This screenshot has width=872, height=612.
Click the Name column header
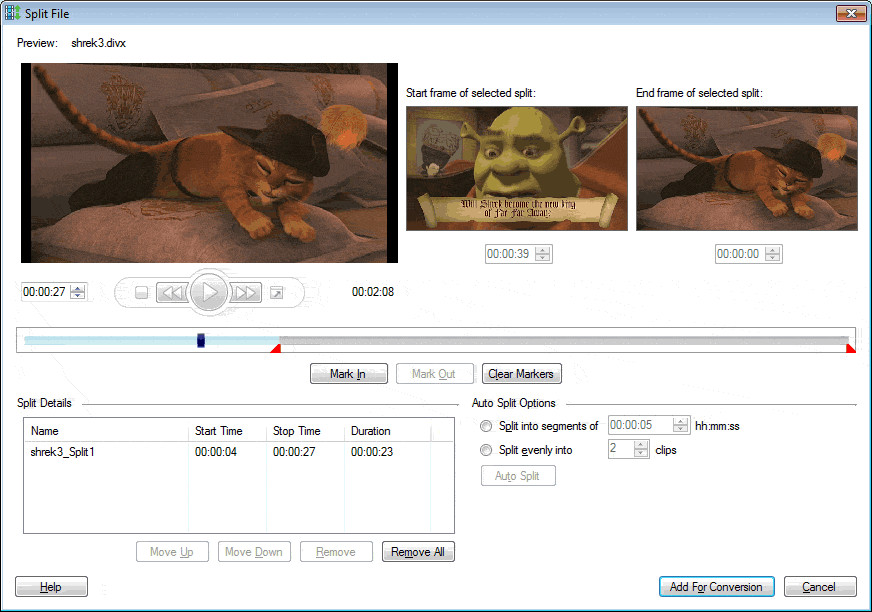[x=106, y=431]
